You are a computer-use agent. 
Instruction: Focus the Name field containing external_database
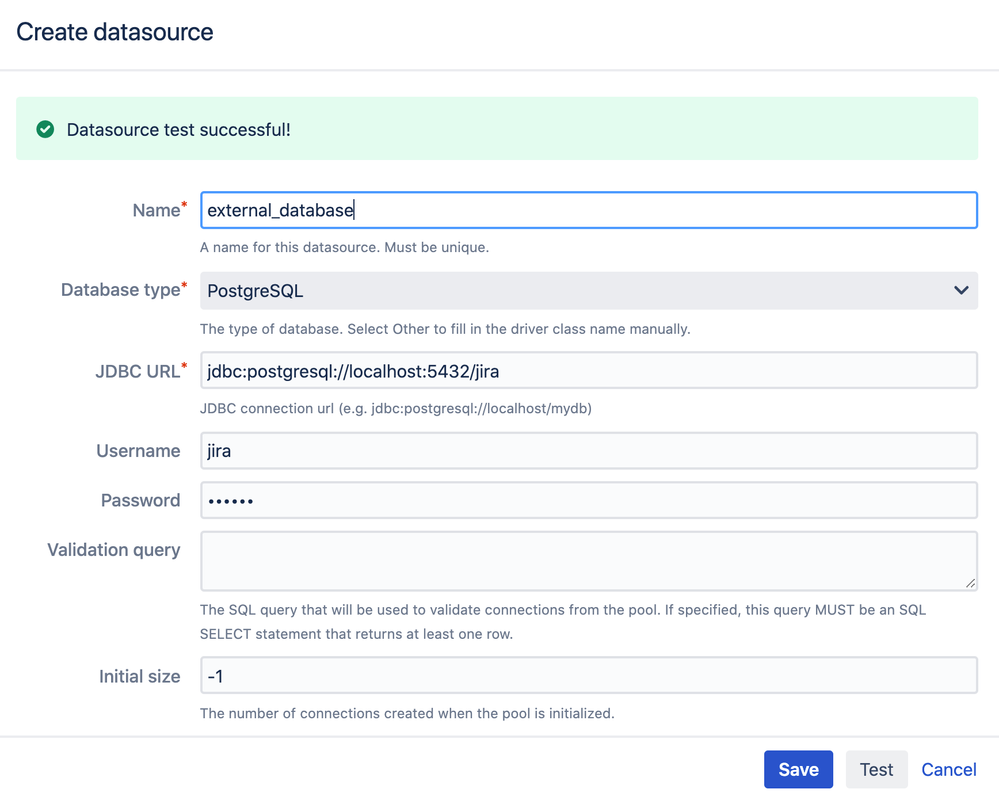tap(588, 210)
